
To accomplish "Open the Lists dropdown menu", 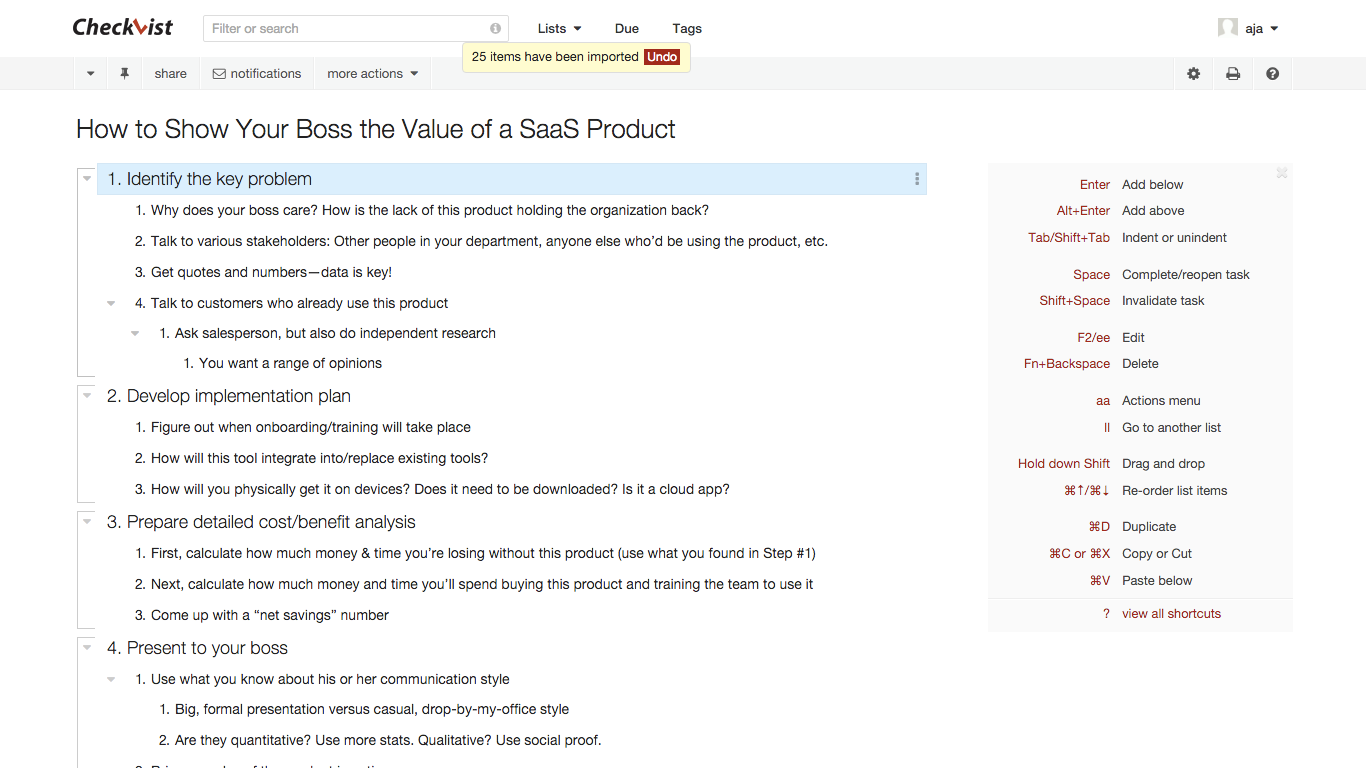I will [x=559, y=29].
